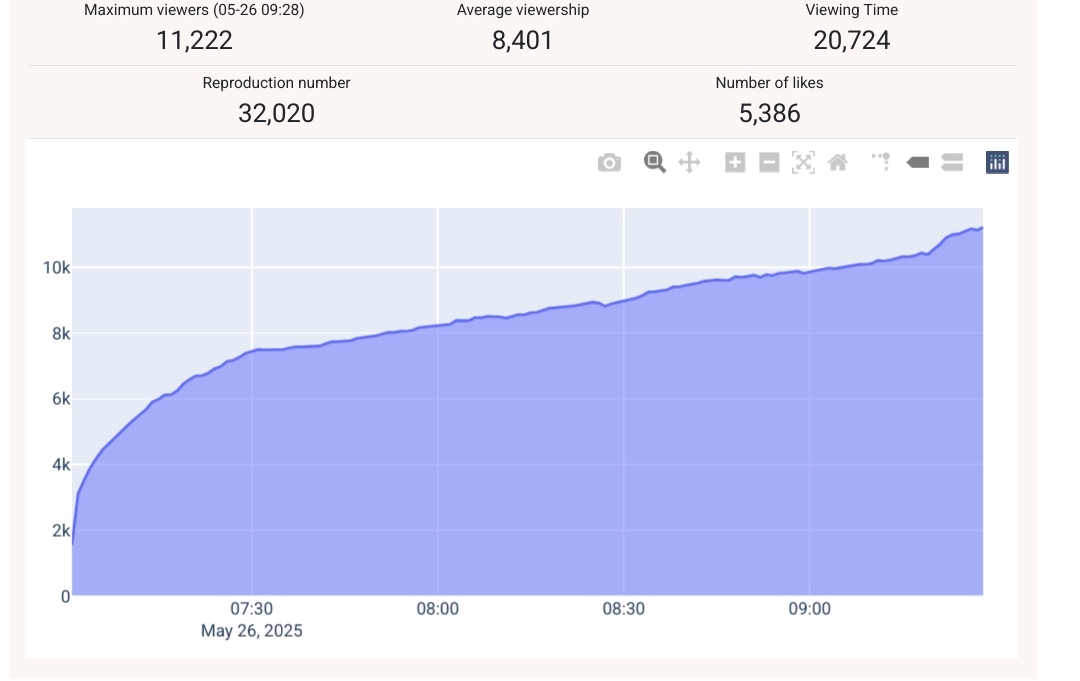
Task: Click the 4k y-axis tick label
Action: click(61, 465)
